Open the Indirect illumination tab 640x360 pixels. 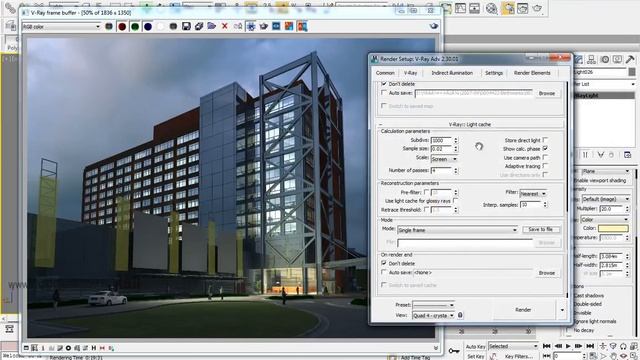click(x=452, y=73)
